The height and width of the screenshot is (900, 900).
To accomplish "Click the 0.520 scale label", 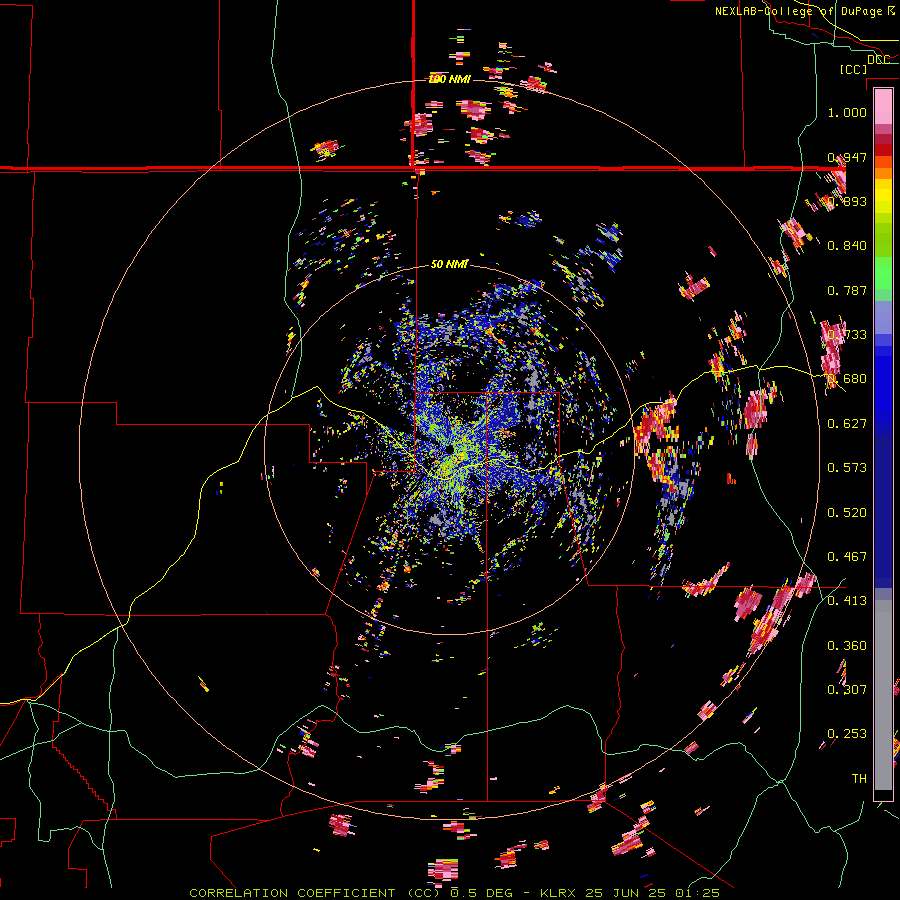I will click(847, 513).
